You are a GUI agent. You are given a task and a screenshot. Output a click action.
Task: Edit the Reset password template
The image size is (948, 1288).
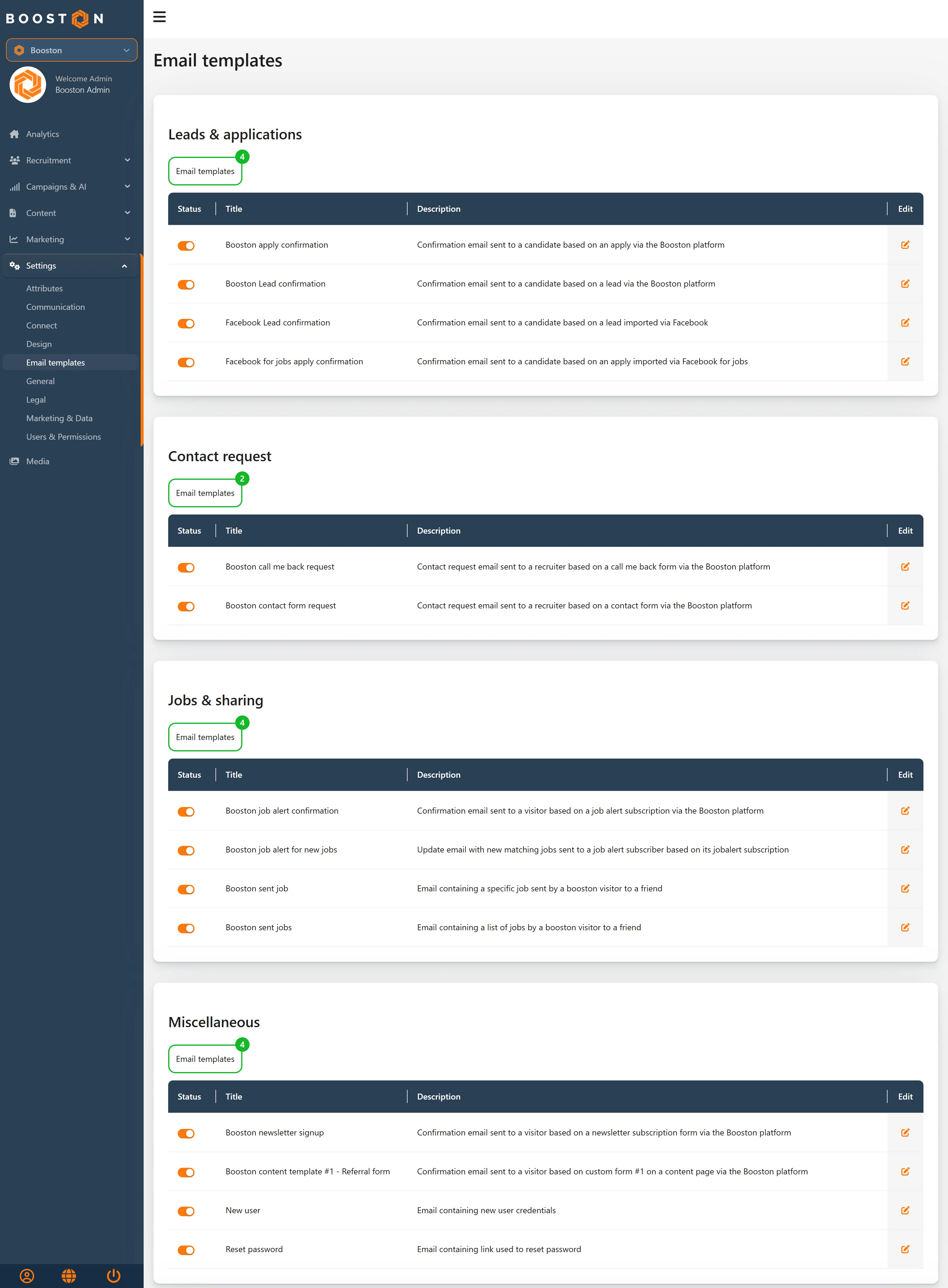905,1250
